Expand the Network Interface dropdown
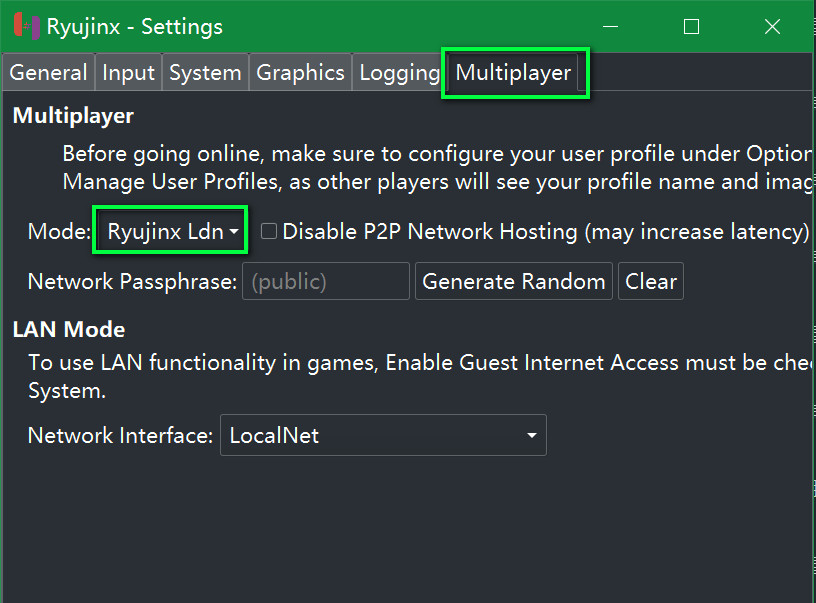Image resolution: width=816 pixels, height=603 pixels. click(x=384, y=435)
